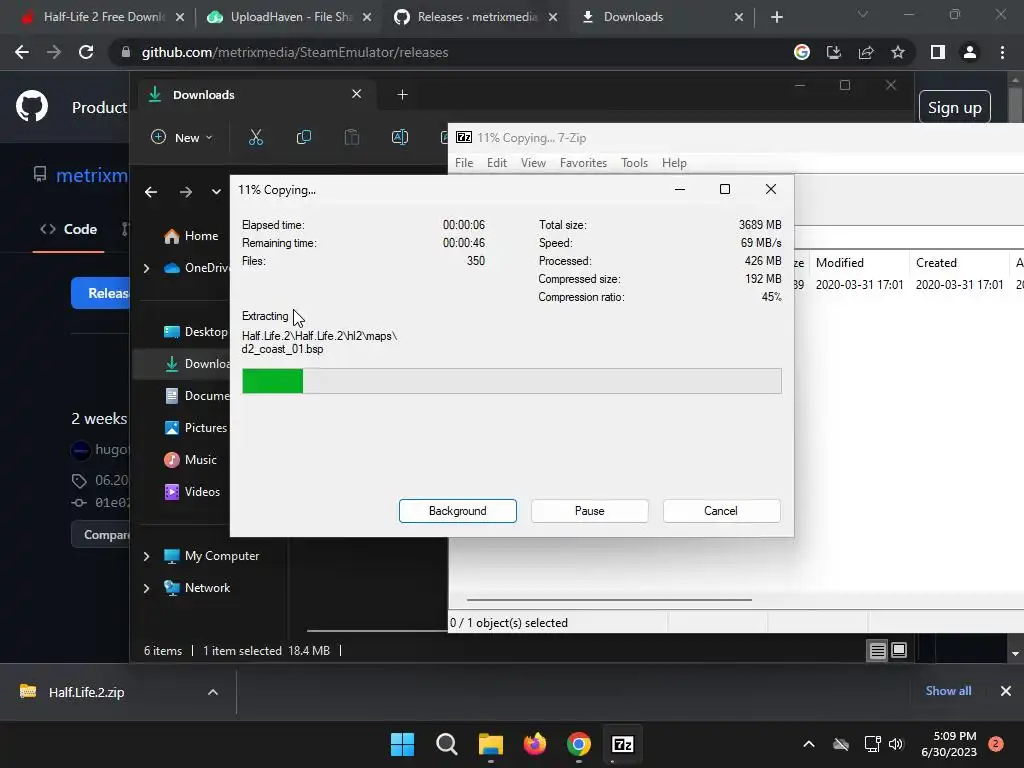Click the extraction progress bar
Viewport: 1024px width, 768px height.
click(511, 381)
